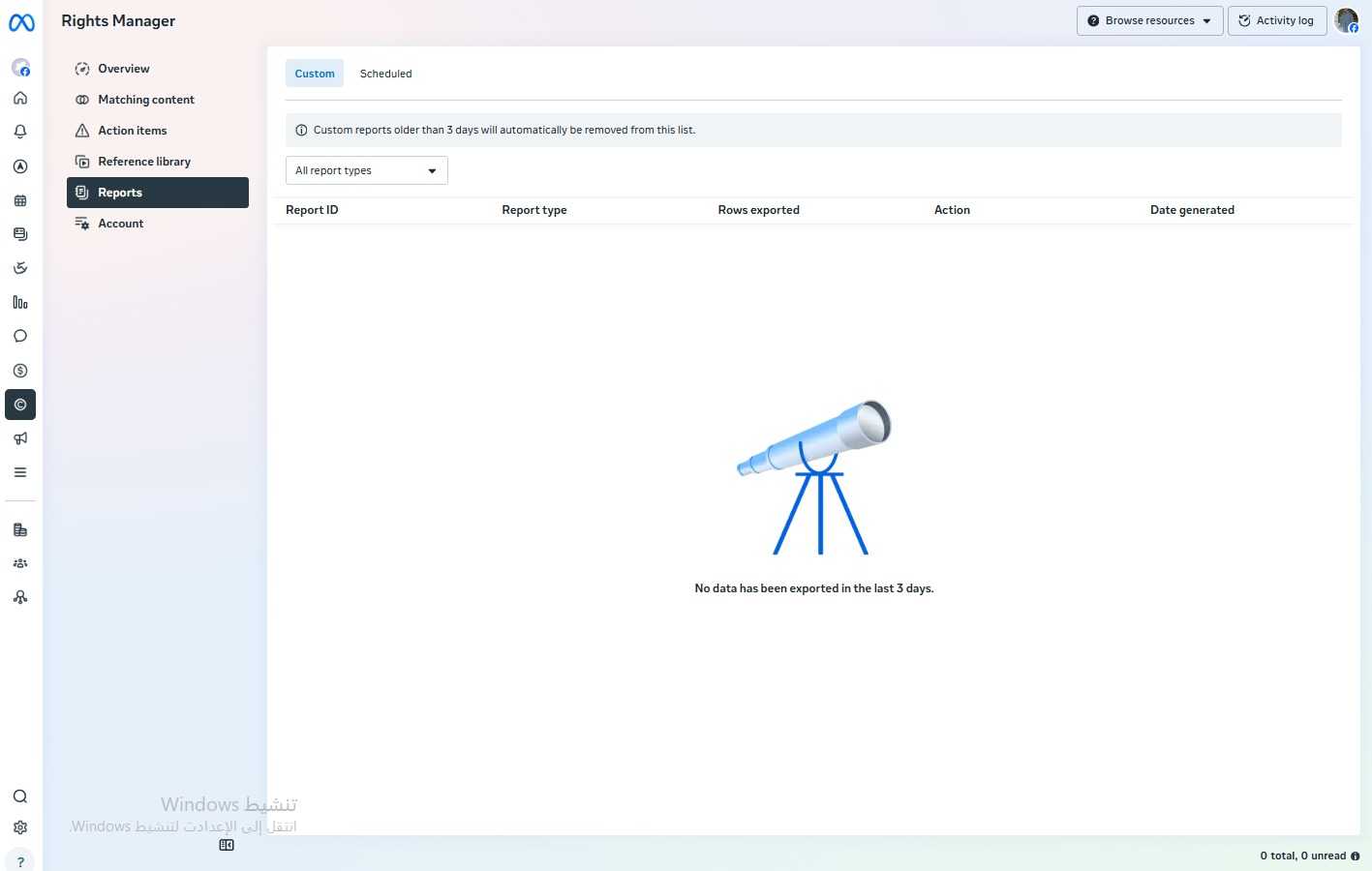Open the connected-nodes icon in left rail
This screenshot has width=1372, height=871.
point(20,597)
